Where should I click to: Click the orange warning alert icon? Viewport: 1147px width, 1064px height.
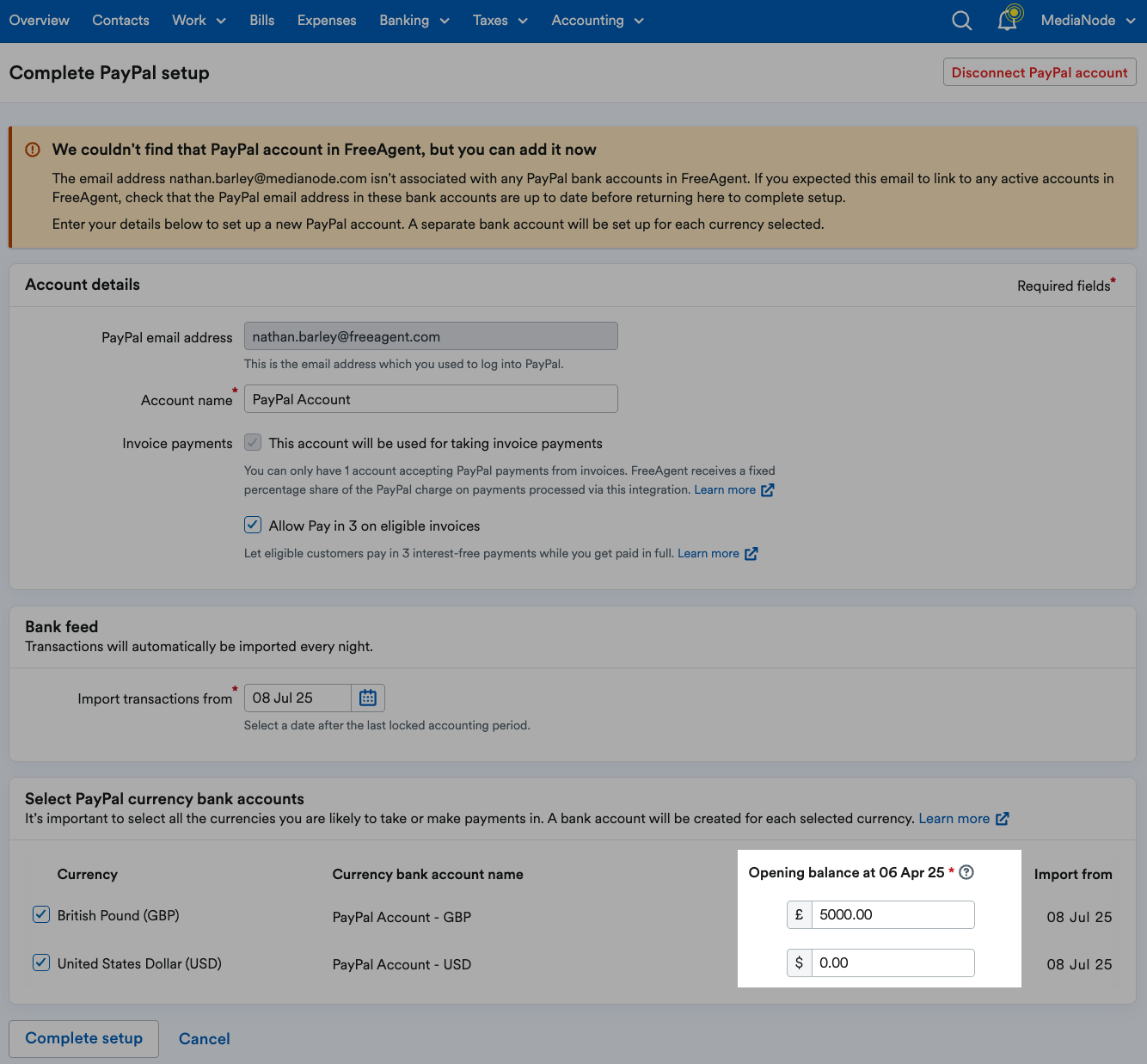33,150
